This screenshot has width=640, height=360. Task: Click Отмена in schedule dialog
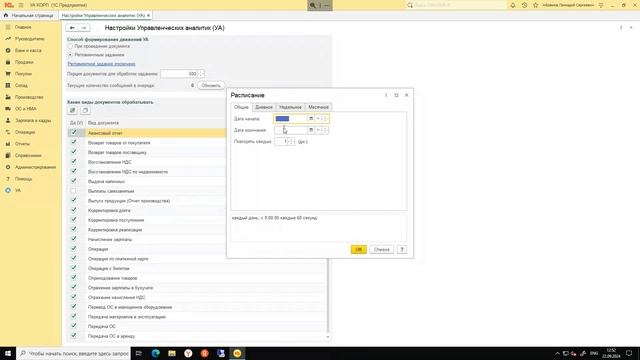(x=382, y=249)
